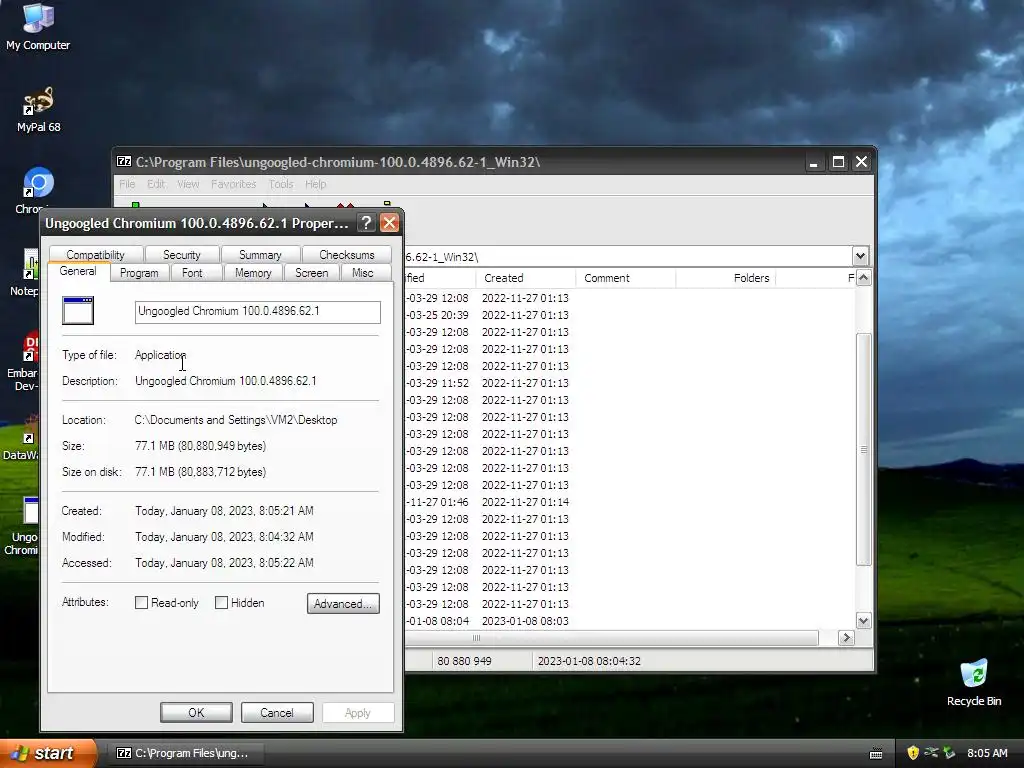Open the View menu in 7-Zip
The image size is (1024, 768).
pos(188,184)
